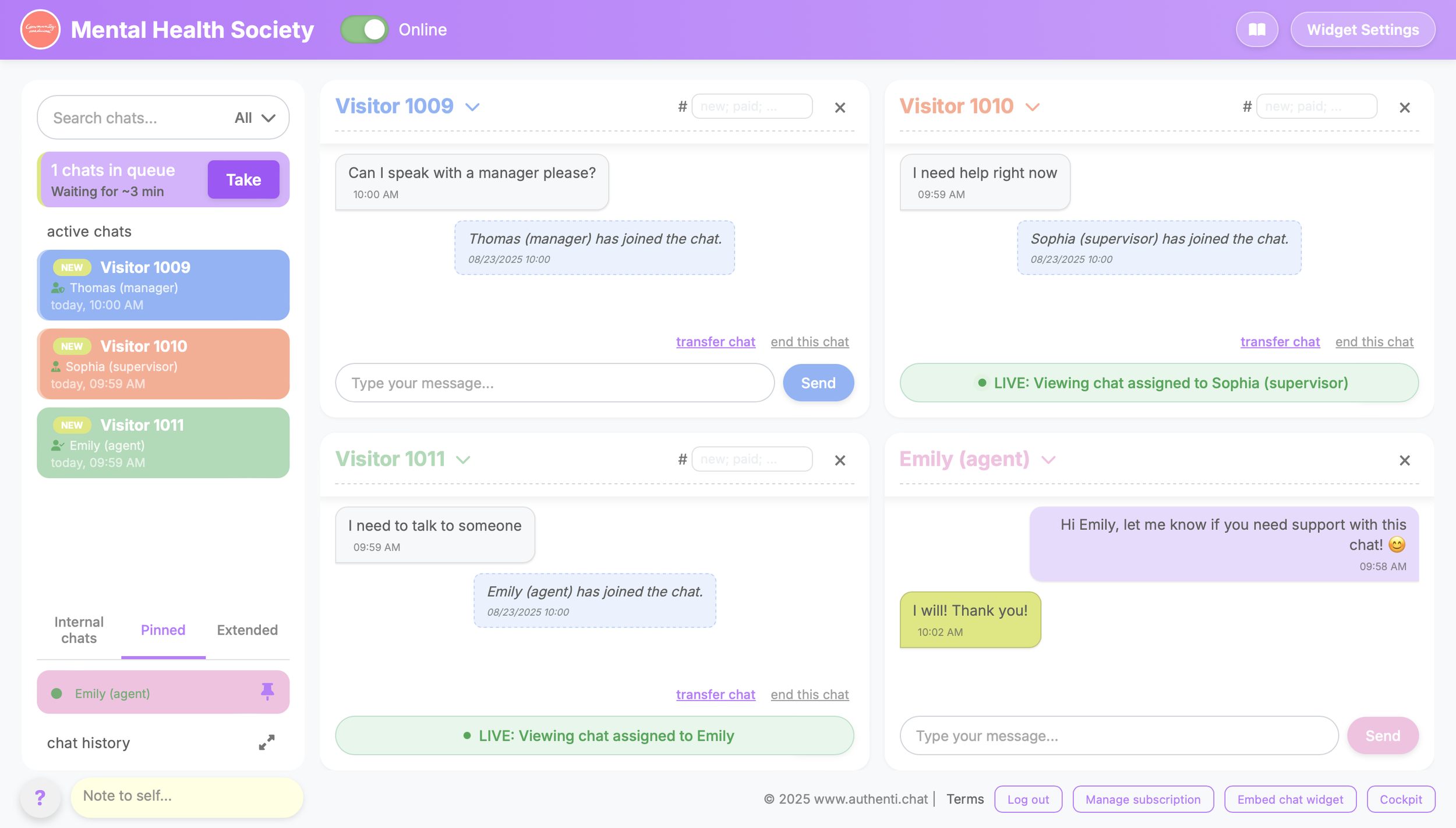1456x828 pixels.
Task: Open Widget Settings
Action: point(1362,30)
